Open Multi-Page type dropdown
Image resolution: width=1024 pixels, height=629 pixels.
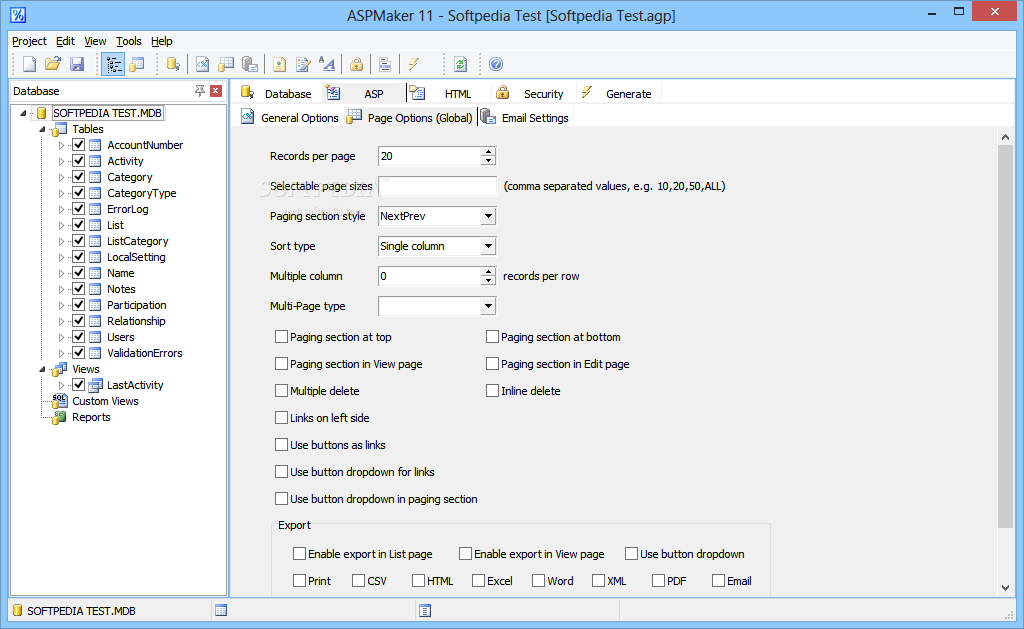pos(488,306)
